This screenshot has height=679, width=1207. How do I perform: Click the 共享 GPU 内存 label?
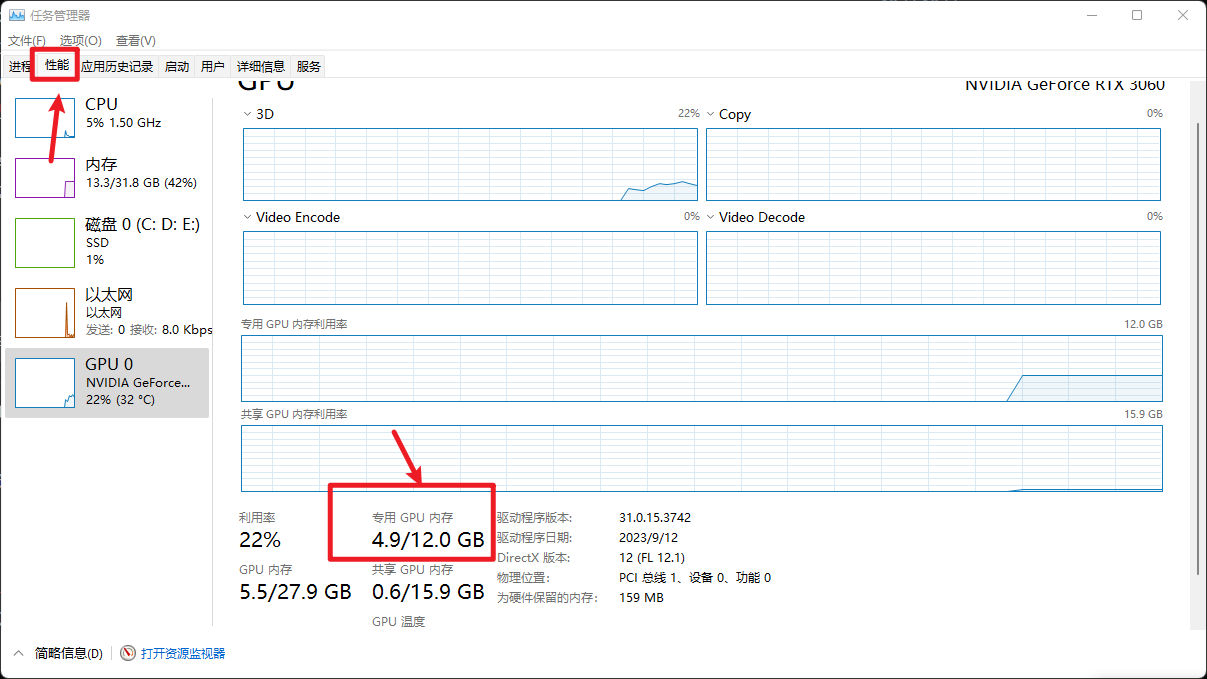point(412,570)
